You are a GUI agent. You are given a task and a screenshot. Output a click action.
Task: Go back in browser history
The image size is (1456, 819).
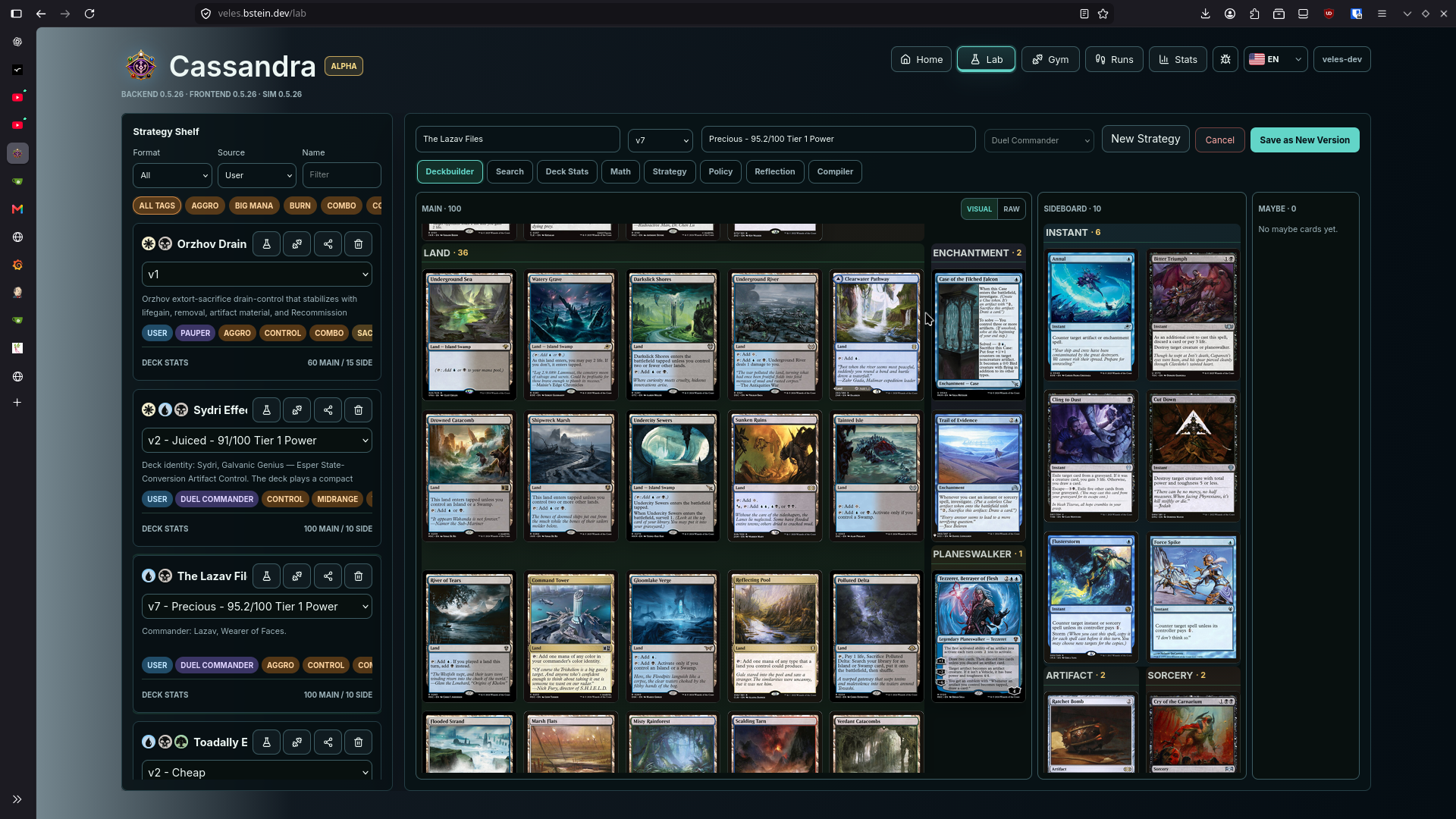point(41,14)
